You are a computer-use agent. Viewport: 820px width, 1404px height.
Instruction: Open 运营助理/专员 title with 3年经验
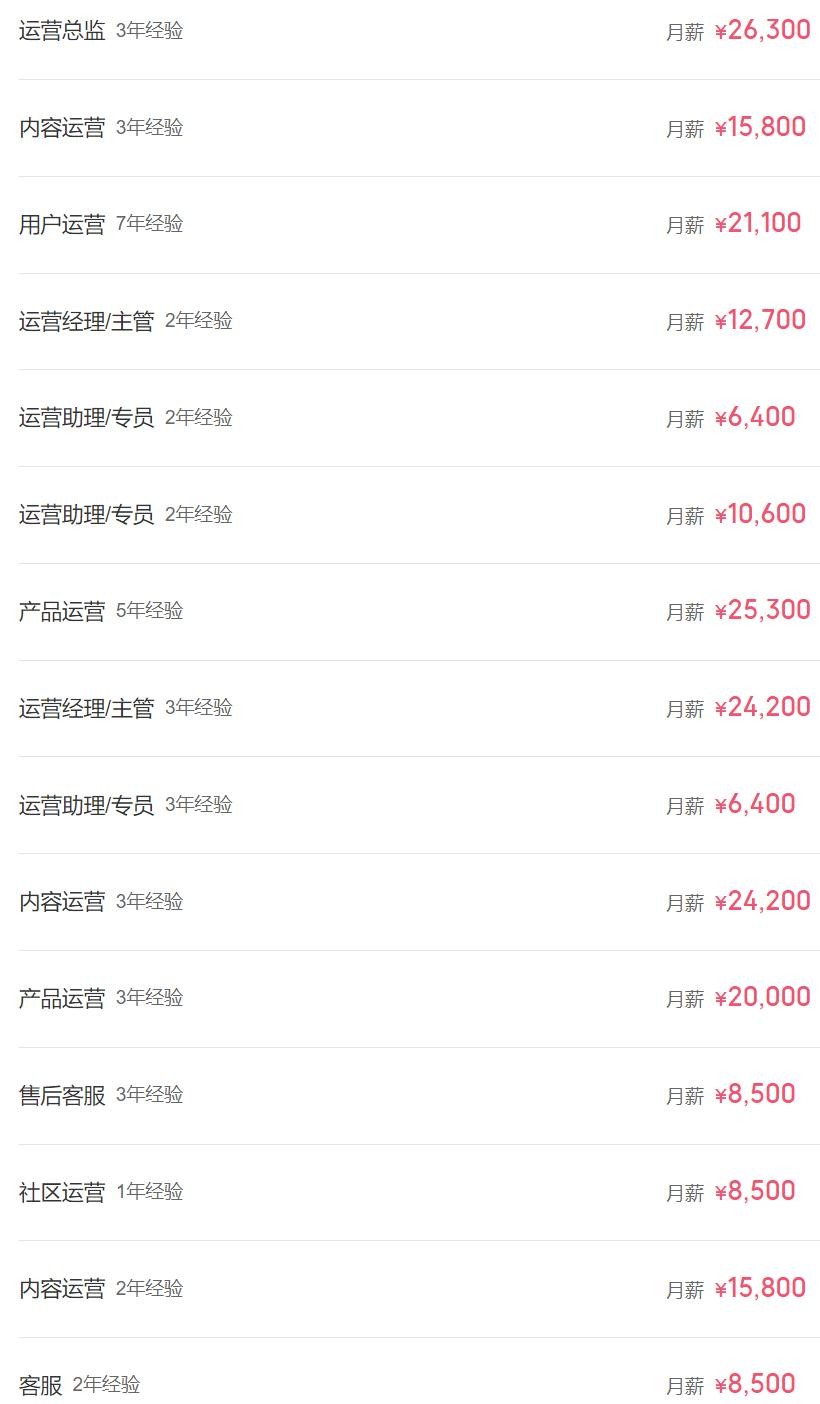pos(86,805)
